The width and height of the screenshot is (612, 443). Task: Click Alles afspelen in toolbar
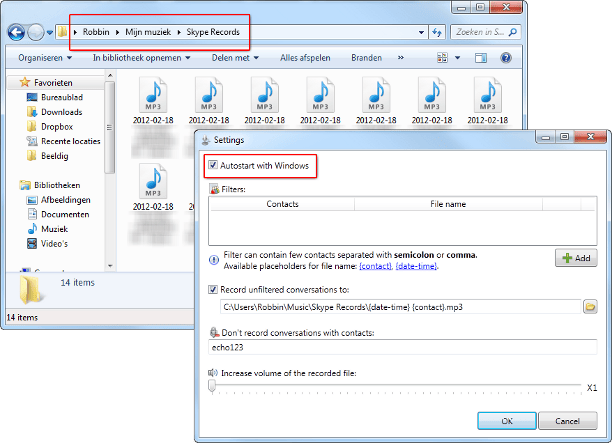305,58
